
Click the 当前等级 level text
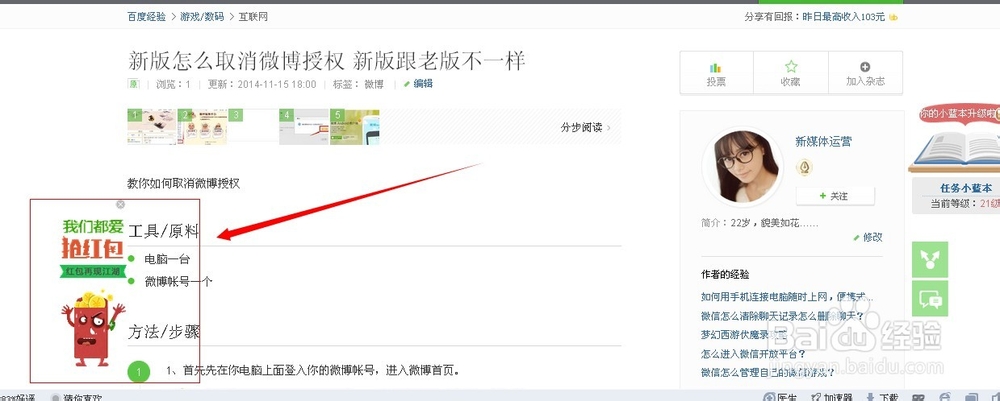965,204
